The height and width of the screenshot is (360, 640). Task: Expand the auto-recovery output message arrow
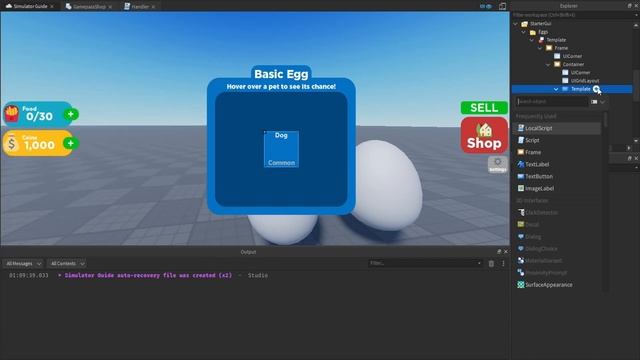pyautogui.click(x=60, y=276)
